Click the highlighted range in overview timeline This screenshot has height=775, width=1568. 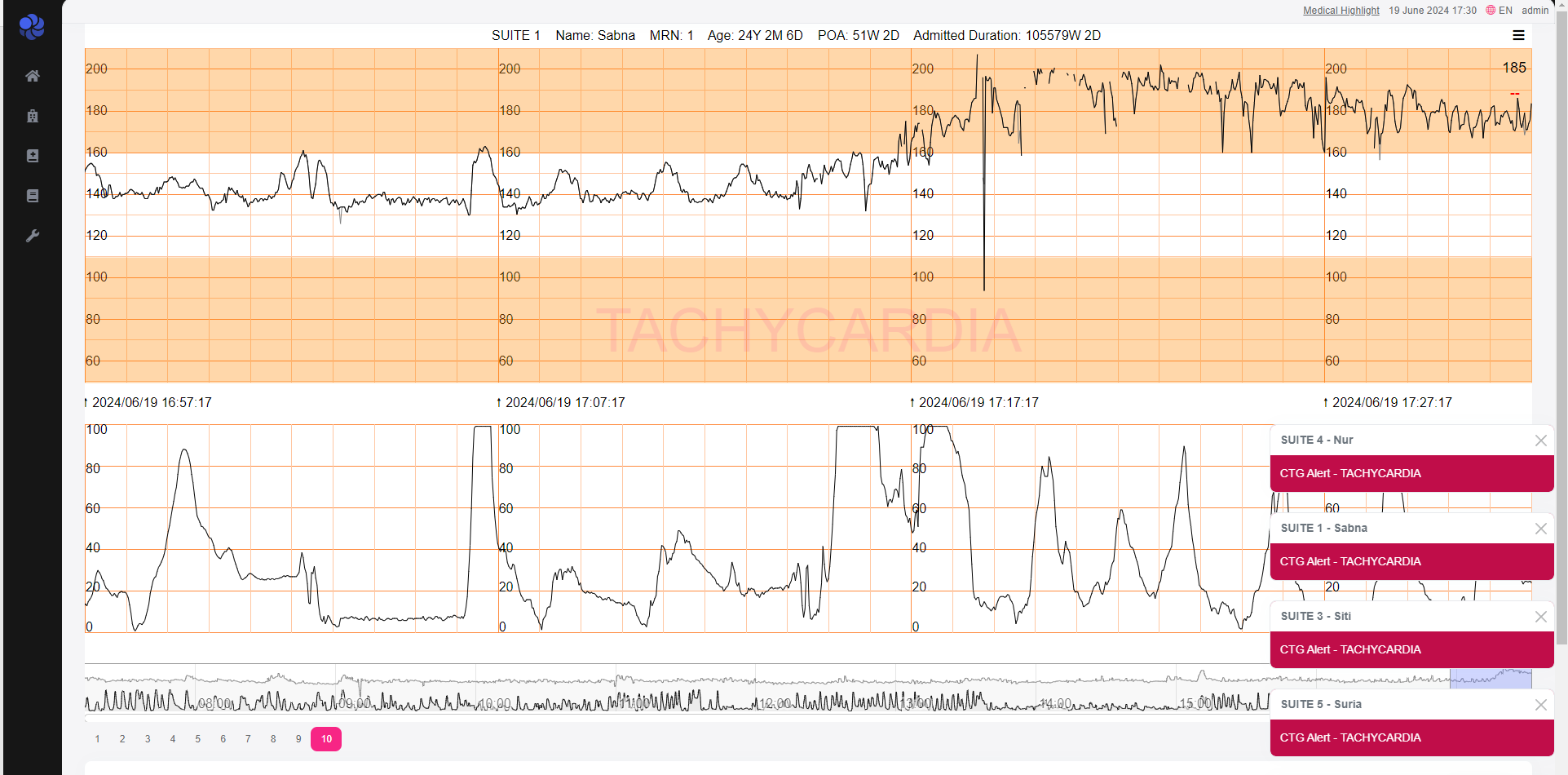1490,679
